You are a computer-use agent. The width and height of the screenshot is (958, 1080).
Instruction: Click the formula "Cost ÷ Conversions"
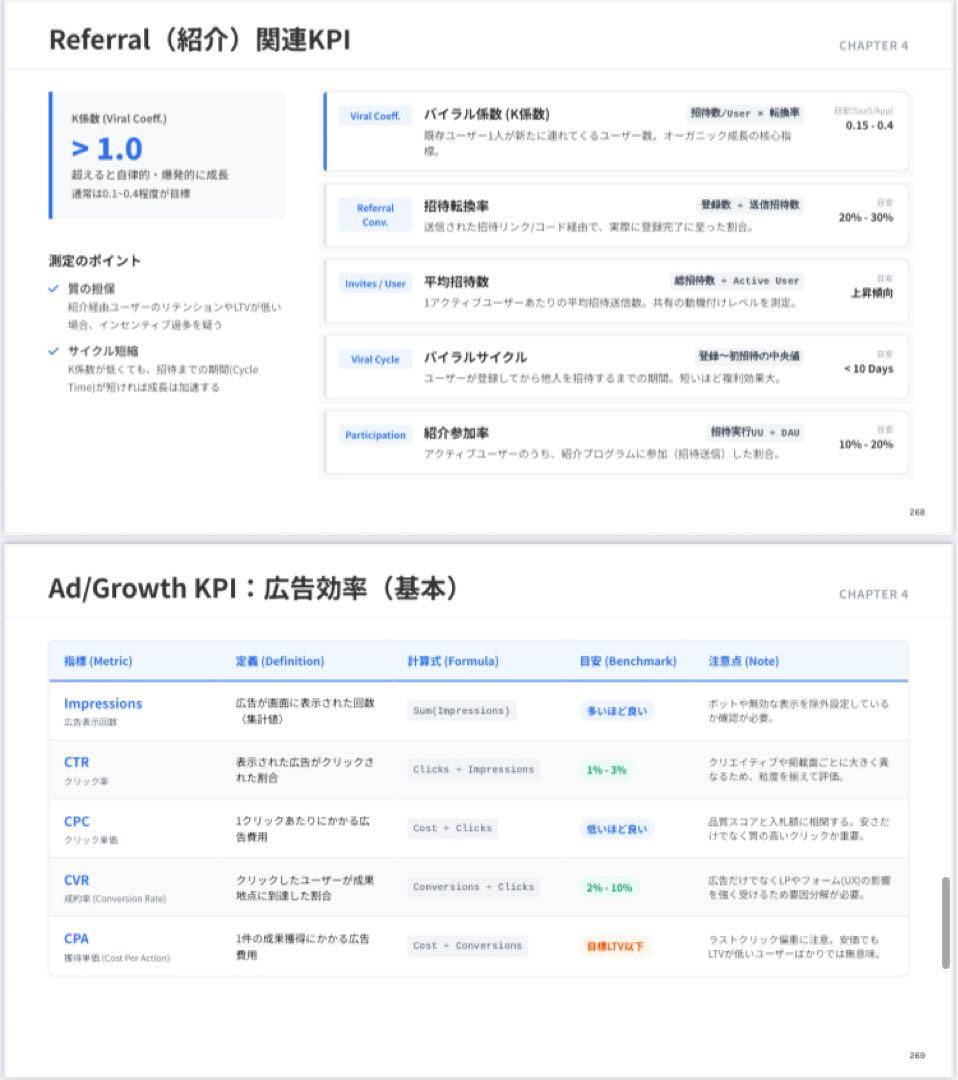(x=467, y=946)
